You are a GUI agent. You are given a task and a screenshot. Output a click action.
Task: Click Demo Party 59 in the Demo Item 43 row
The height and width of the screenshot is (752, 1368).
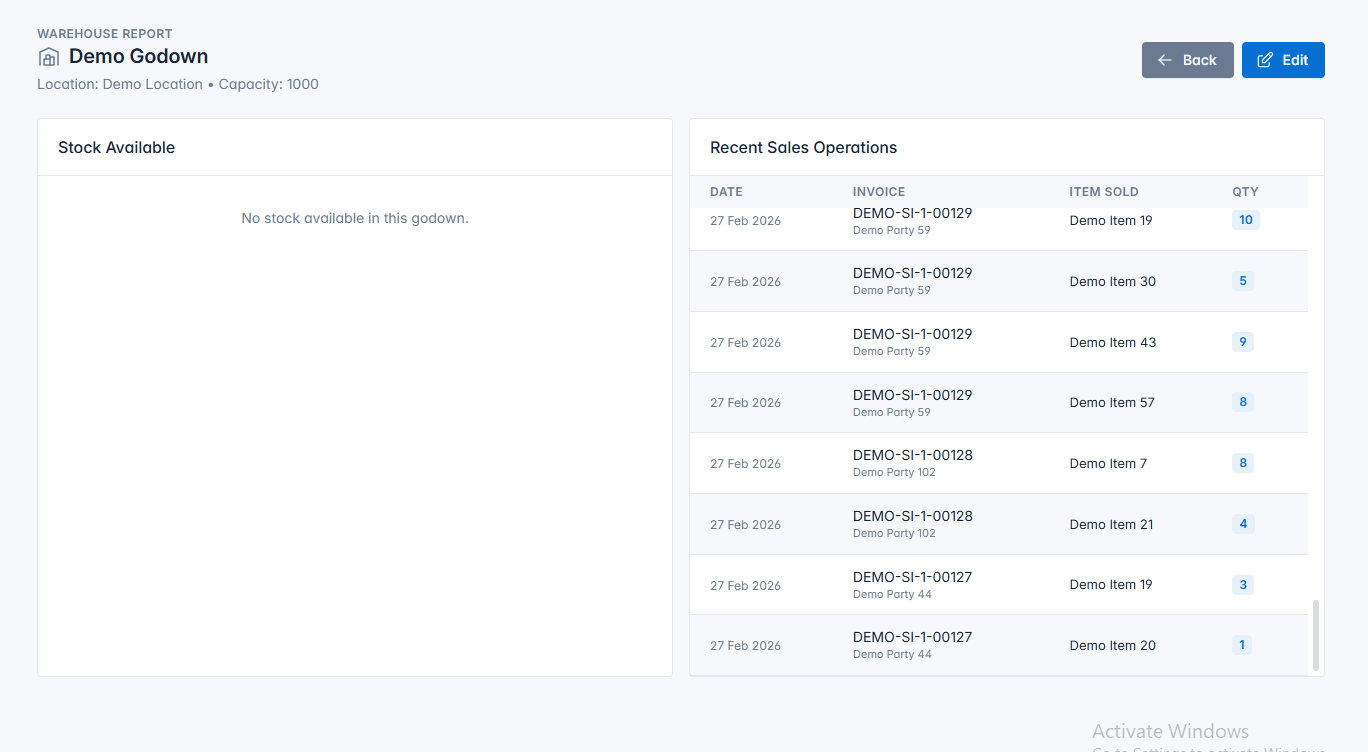pos(891,351)
